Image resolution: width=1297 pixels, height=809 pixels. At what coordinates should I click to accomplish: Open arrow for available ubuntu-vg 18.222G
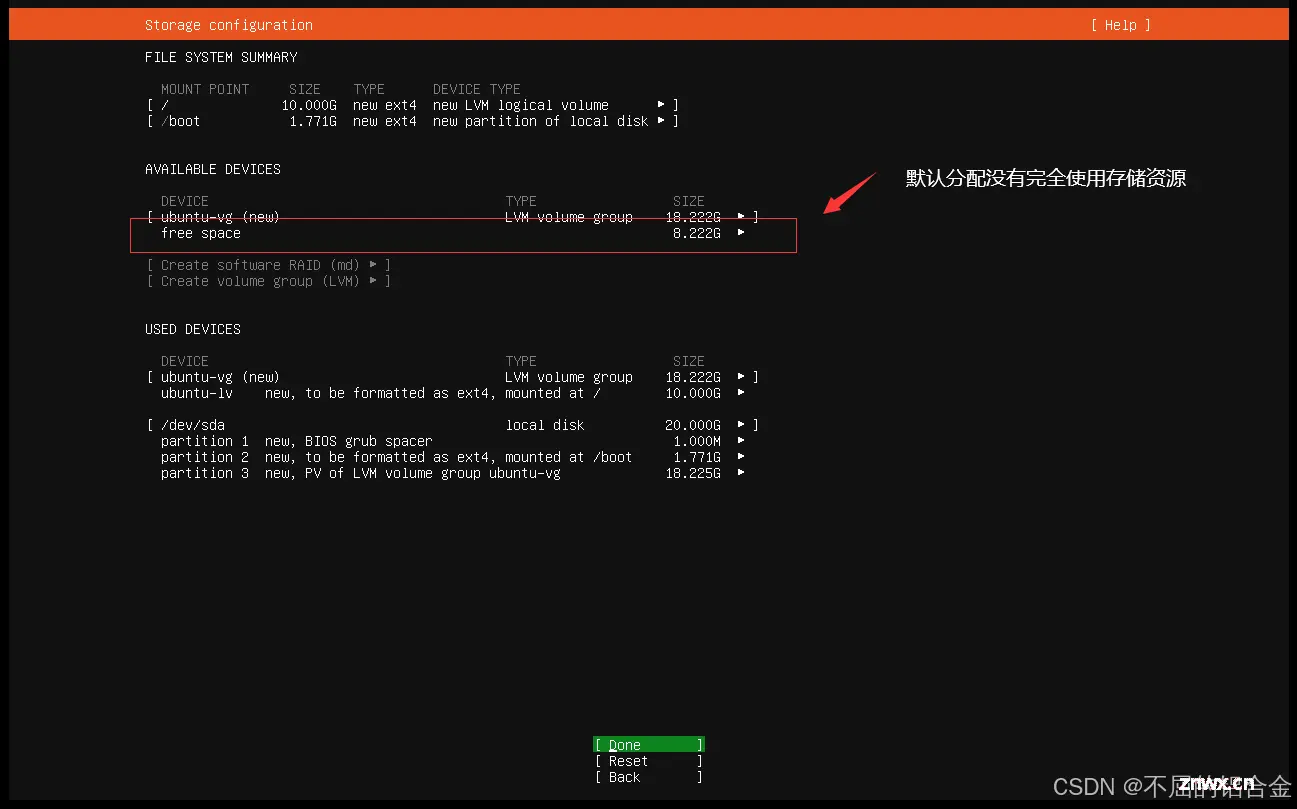click(741, 217)
